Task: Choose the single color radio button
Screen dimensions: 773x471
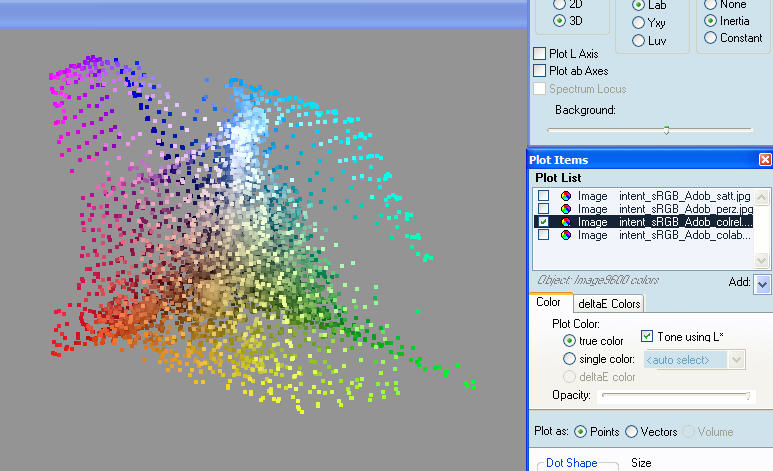Action: [570, 359]
